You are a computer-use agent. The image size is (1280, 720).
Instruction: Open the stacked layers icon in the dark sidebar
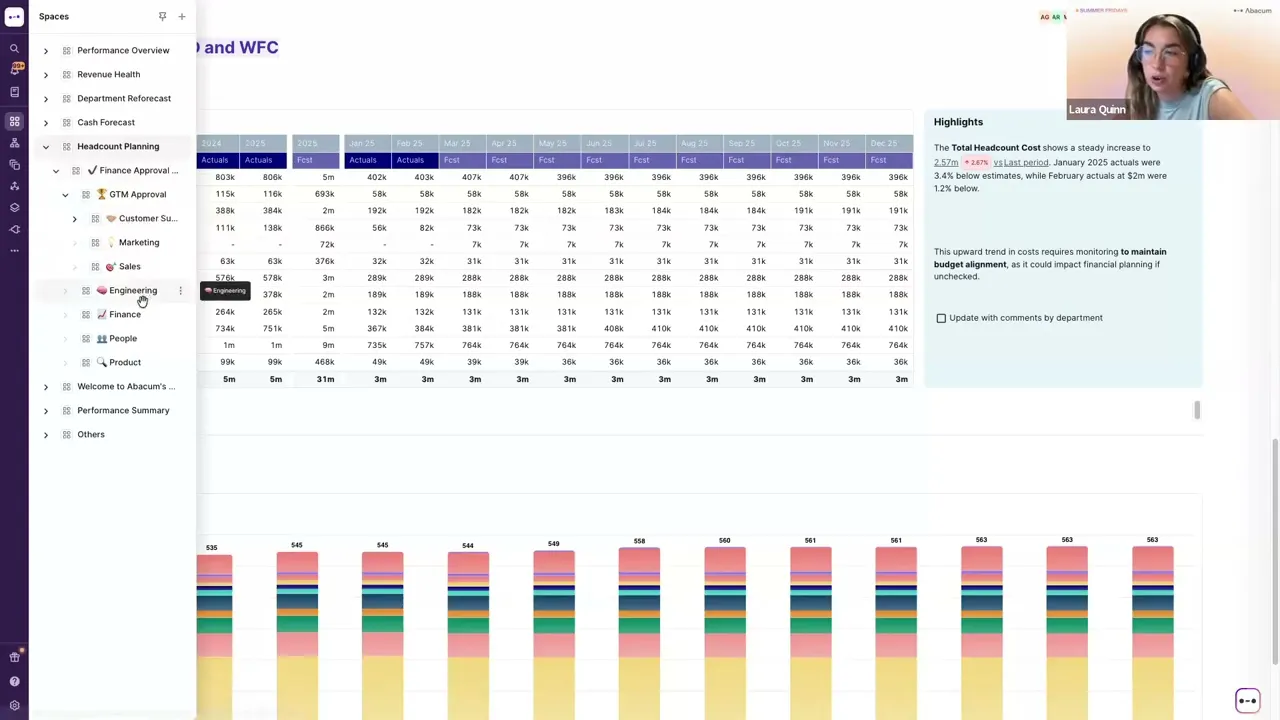14,208
